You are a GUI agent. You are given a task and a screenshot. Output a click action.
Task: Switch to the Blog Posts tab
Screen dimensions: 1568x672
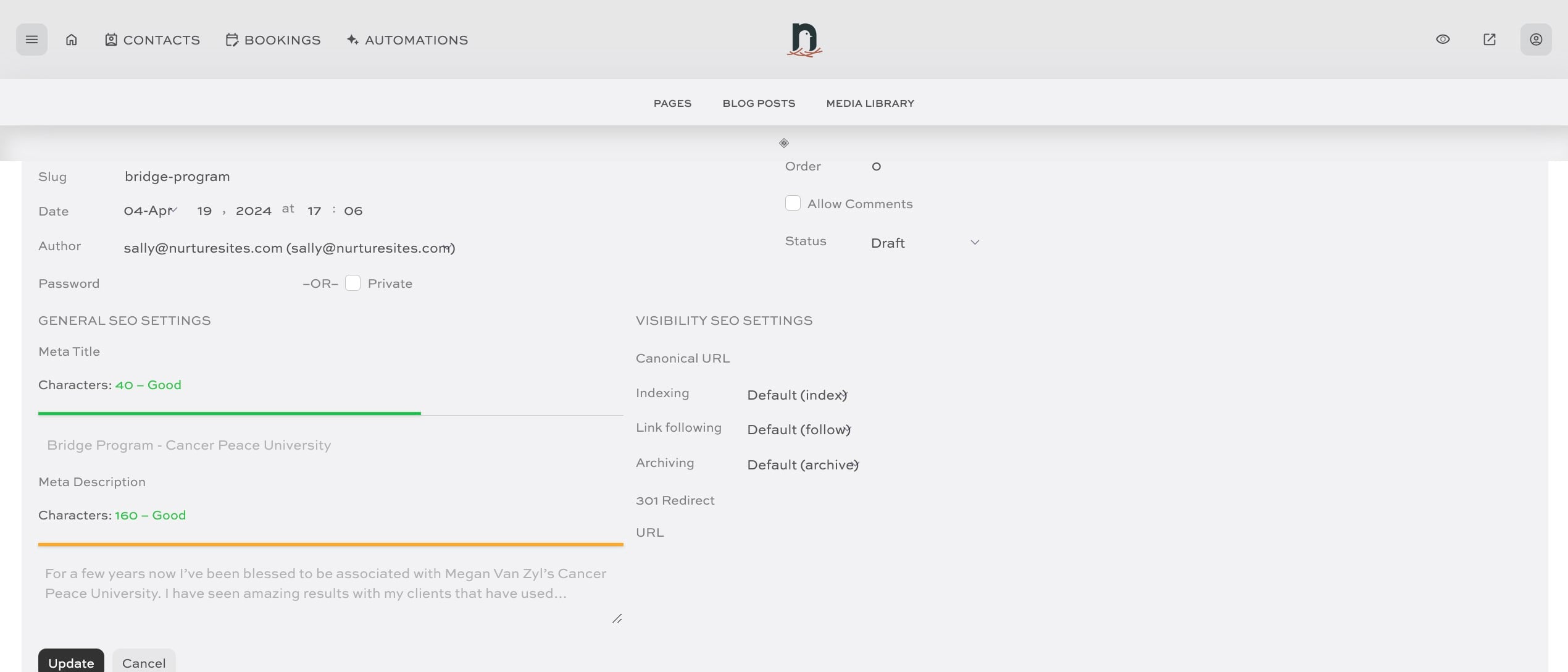[x=759, y=103]
